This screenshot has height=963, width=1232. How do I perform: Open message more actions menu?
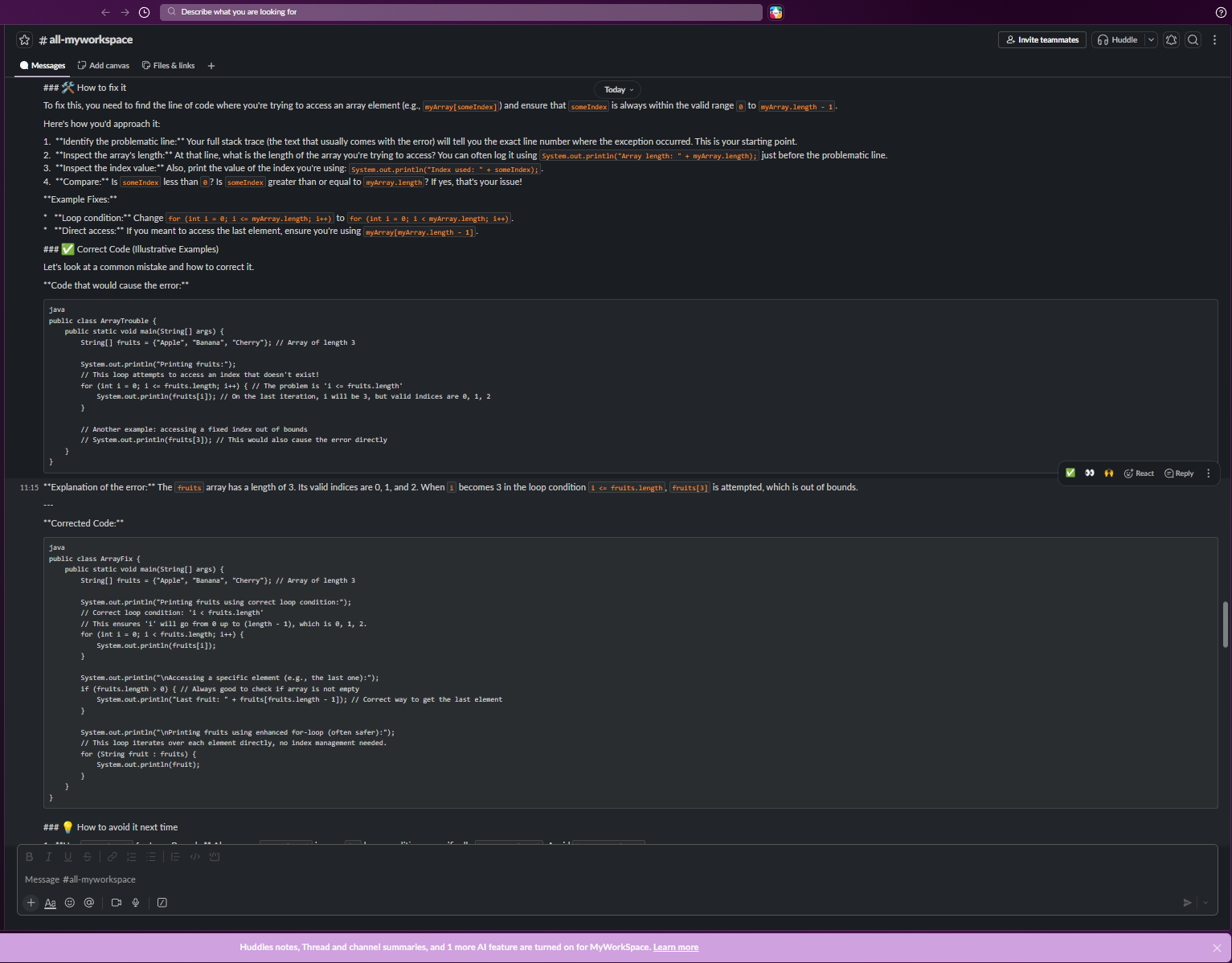pos(1209,473)
